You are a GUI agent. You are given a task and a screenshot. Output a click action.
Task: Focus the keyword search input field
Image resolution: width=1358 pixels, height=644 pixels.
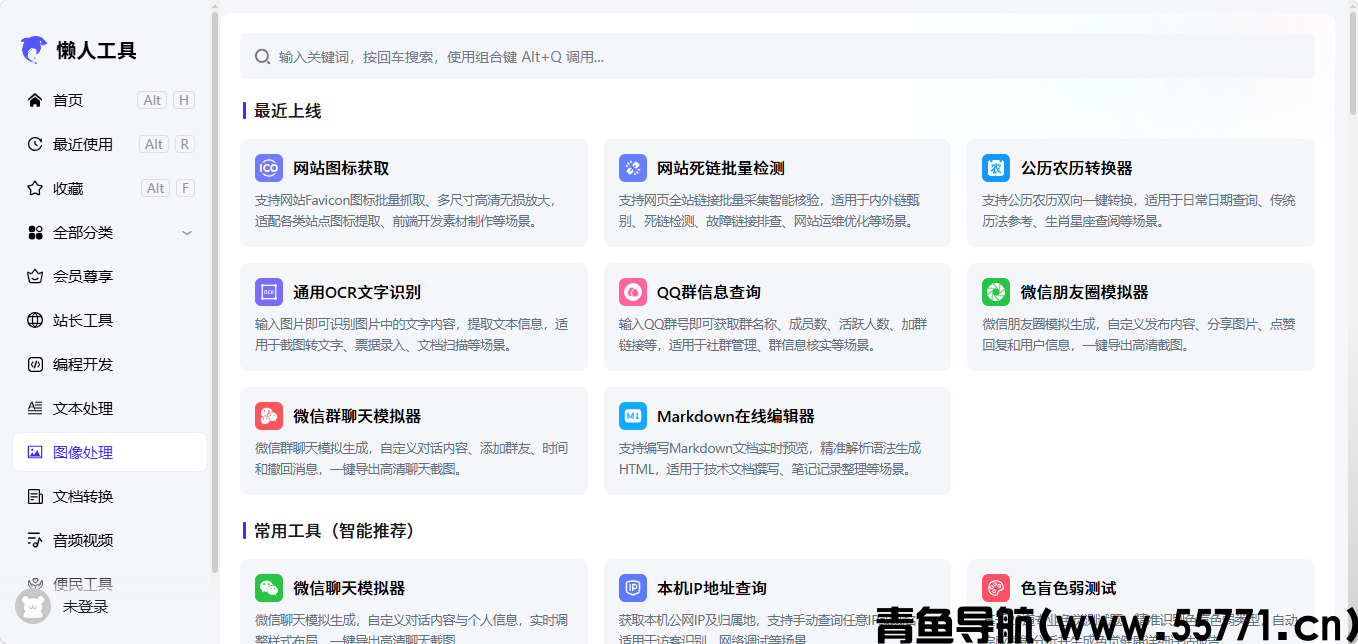click(x=777, y=57)
